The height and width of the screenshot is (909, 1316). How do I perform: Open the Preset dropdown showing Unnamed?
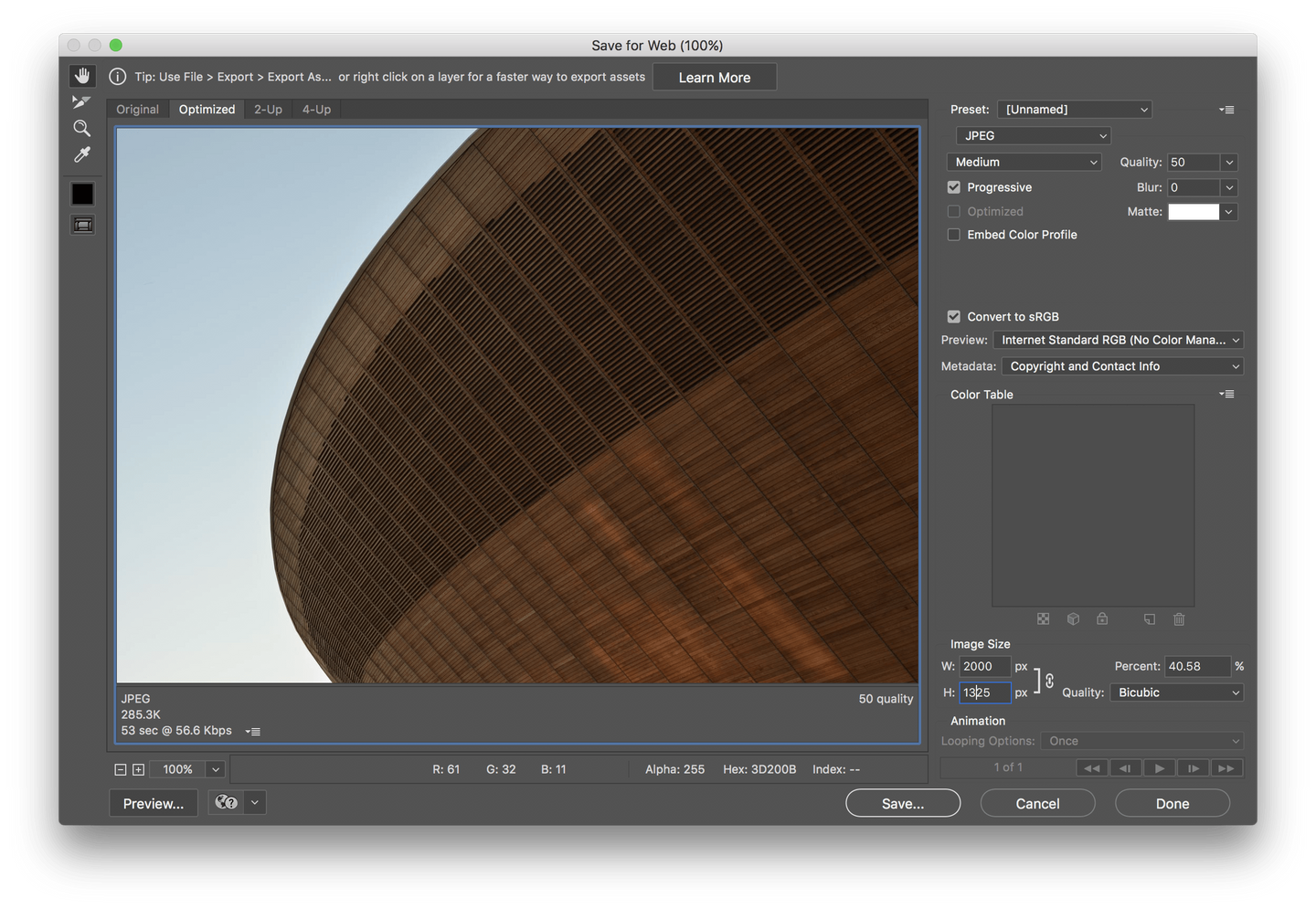[1075, 110]
